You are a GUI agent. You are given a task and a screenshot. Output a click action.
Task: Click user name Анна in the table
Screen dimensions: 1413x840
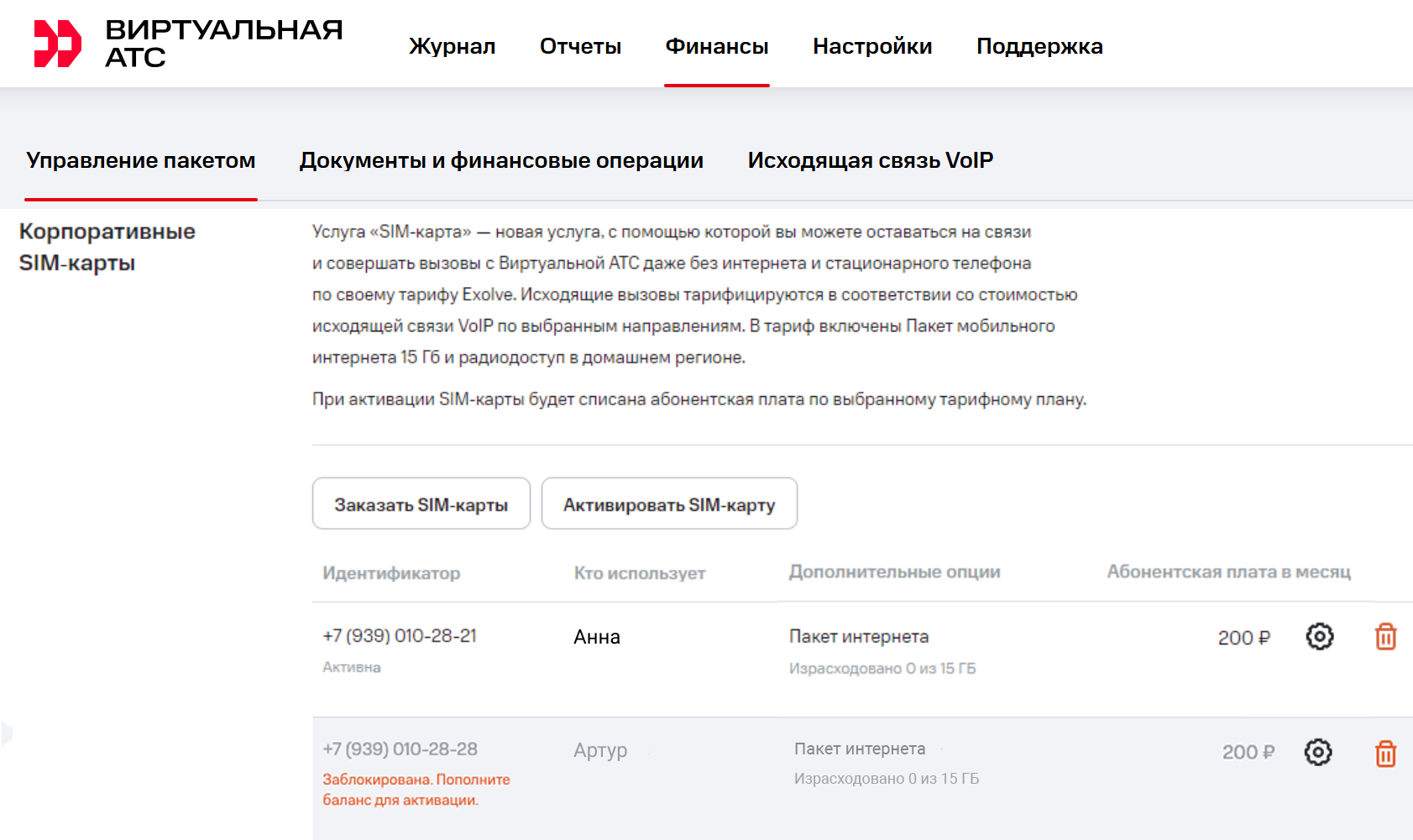pos(596,637)
